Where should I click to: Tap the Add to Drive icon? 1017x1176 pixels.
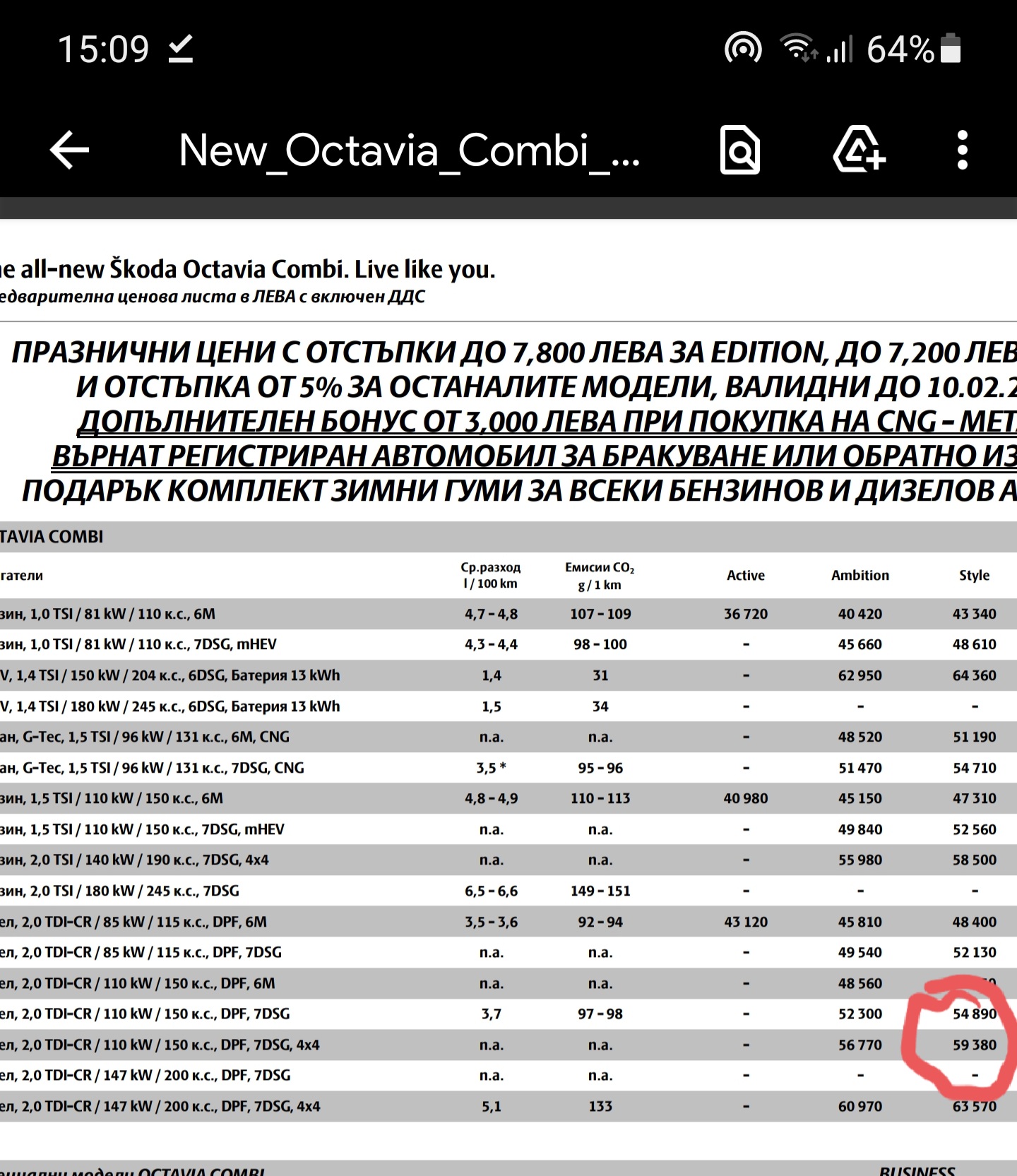click(x=858, y=150)
